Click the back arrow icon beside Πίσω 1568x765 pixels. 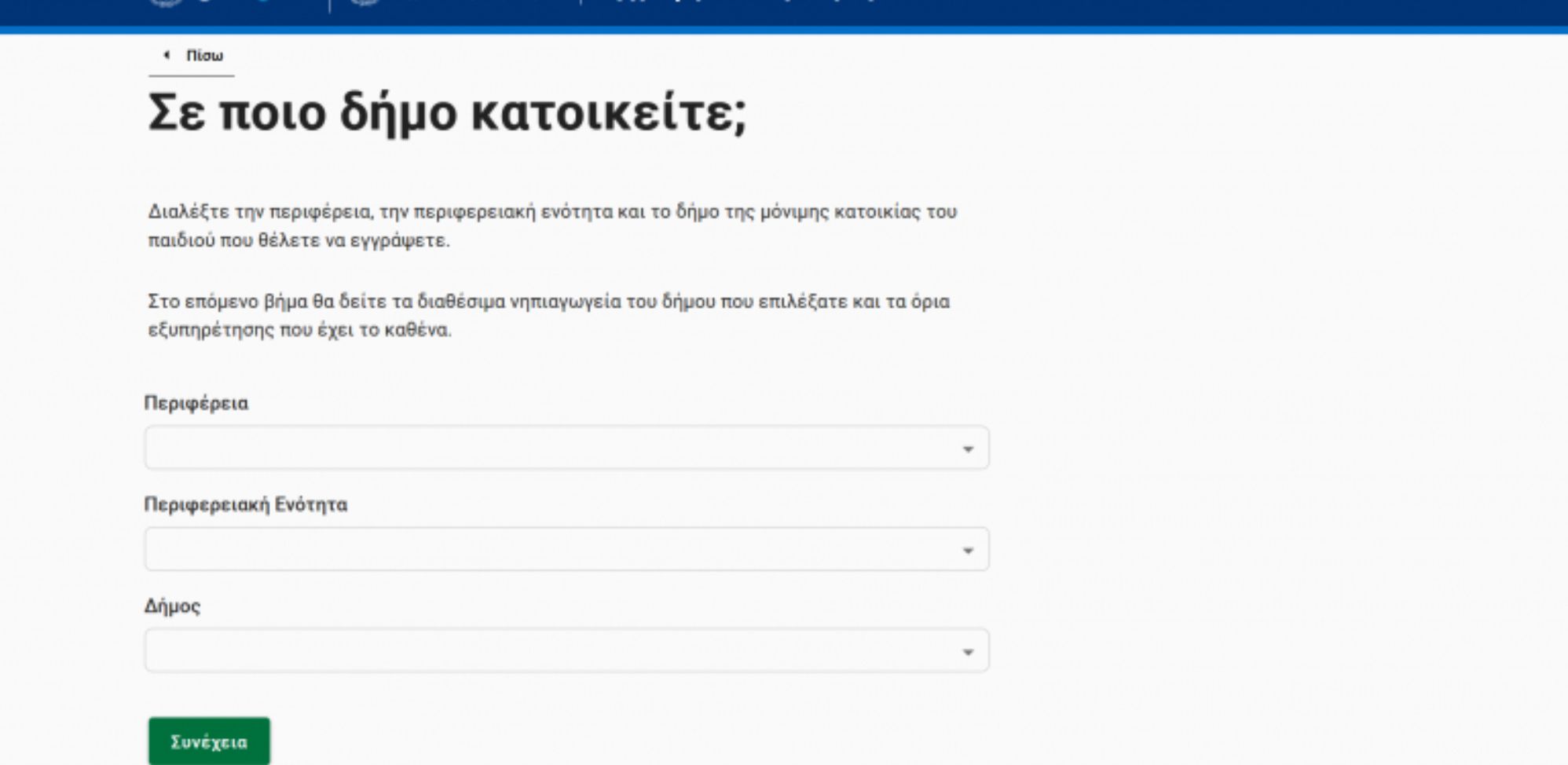165,55
